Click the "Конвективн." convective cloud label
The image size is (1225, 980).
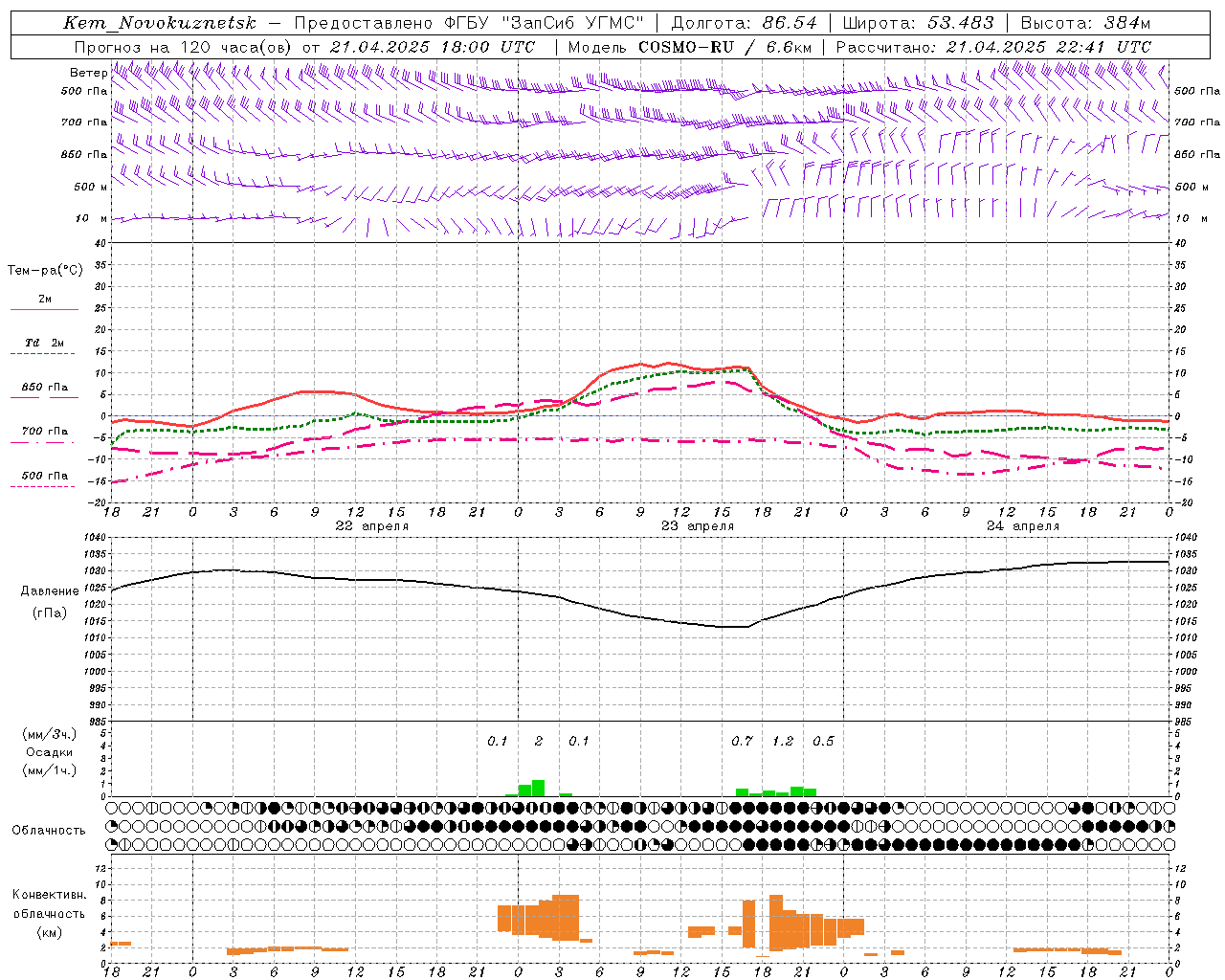coord(50,895)
